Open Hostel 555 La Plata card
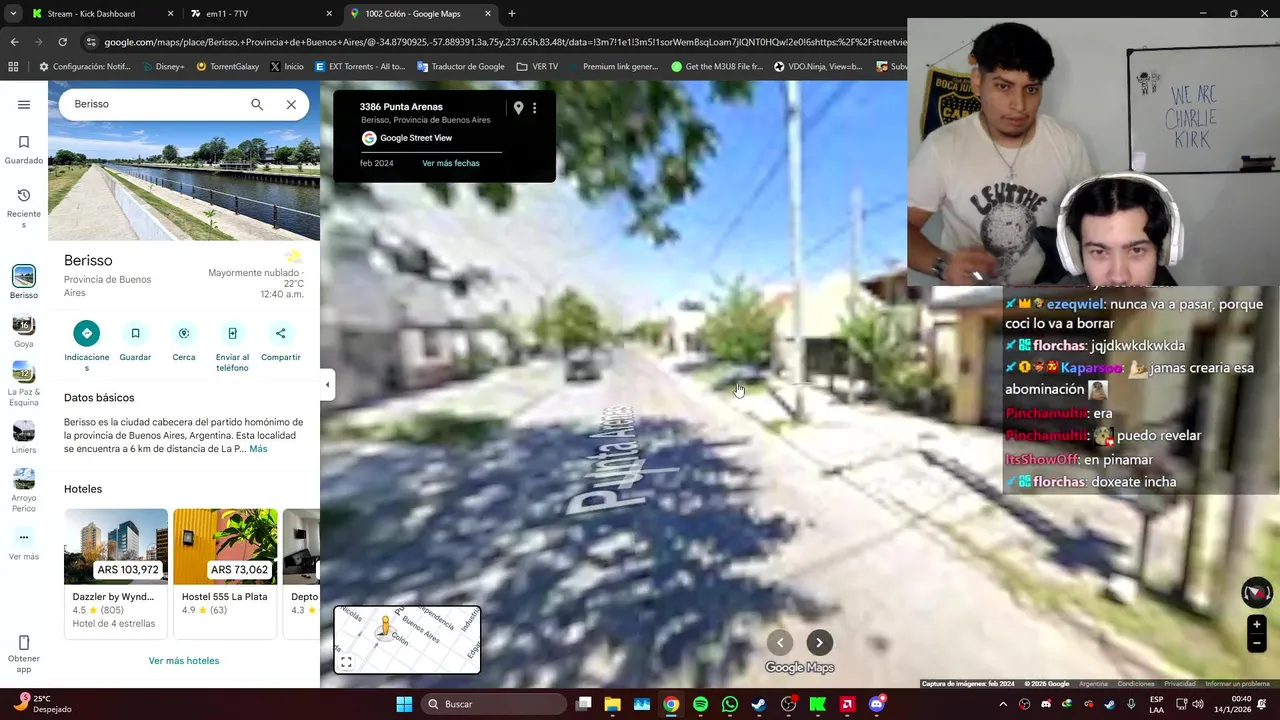The height and width of the screenshot is (720, 1280). 225,572
